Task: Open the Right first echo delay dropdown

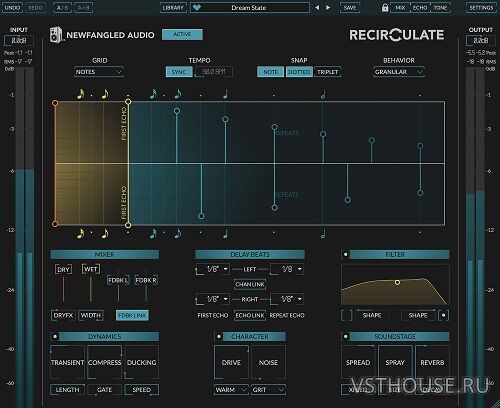Action: (213, 299)
